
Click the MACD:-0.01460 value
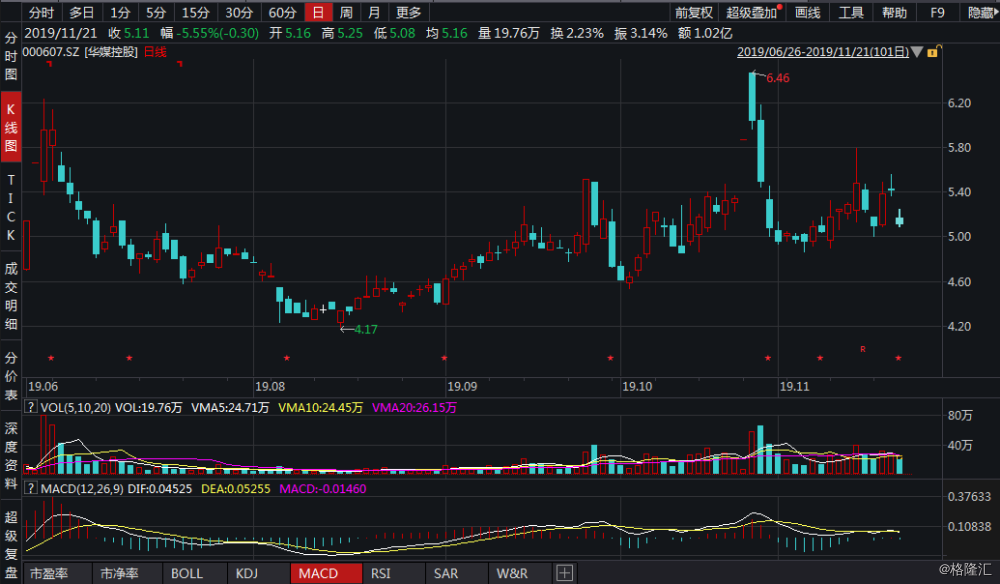click(x=323, y=489)
